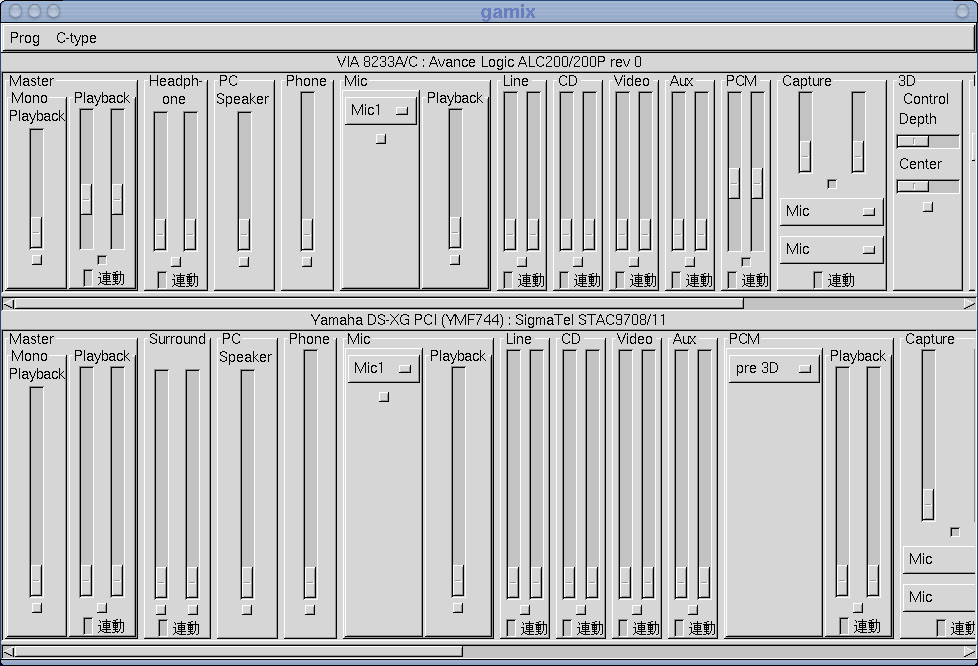Open the Mic1 dropdown in the Yamaha card
978x666 pixels.
pos(384,369)
